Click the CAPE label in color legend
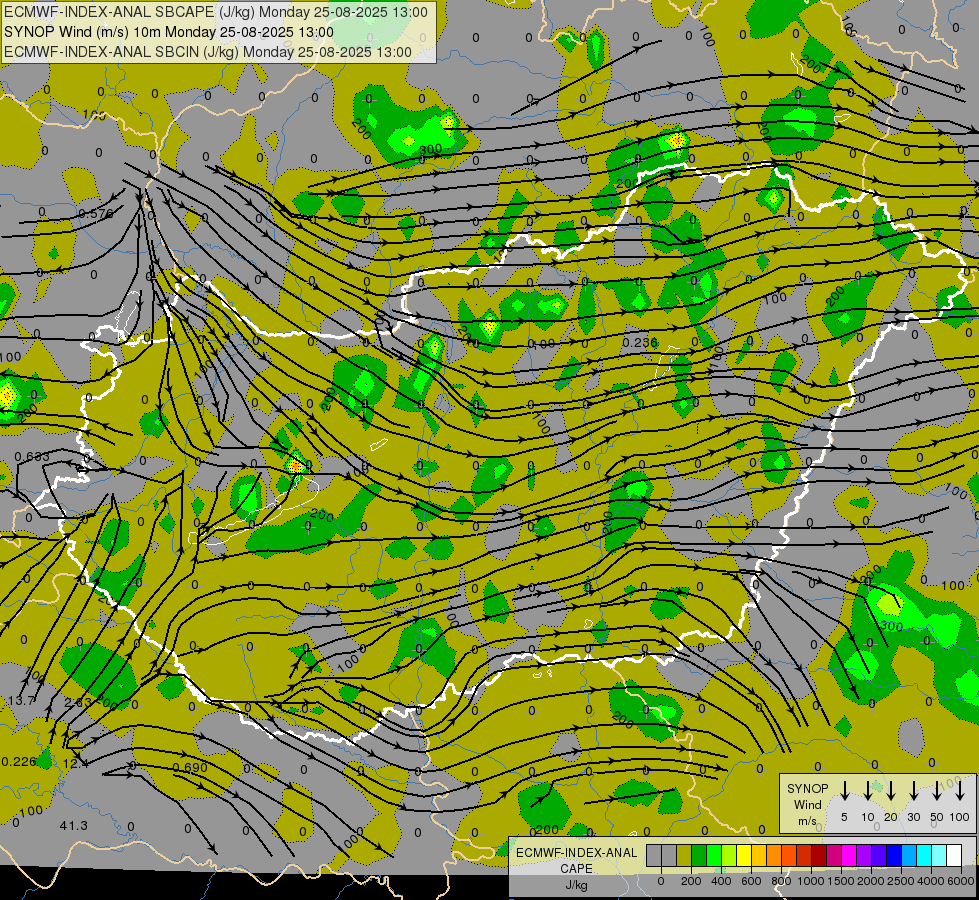 point(576,869)
